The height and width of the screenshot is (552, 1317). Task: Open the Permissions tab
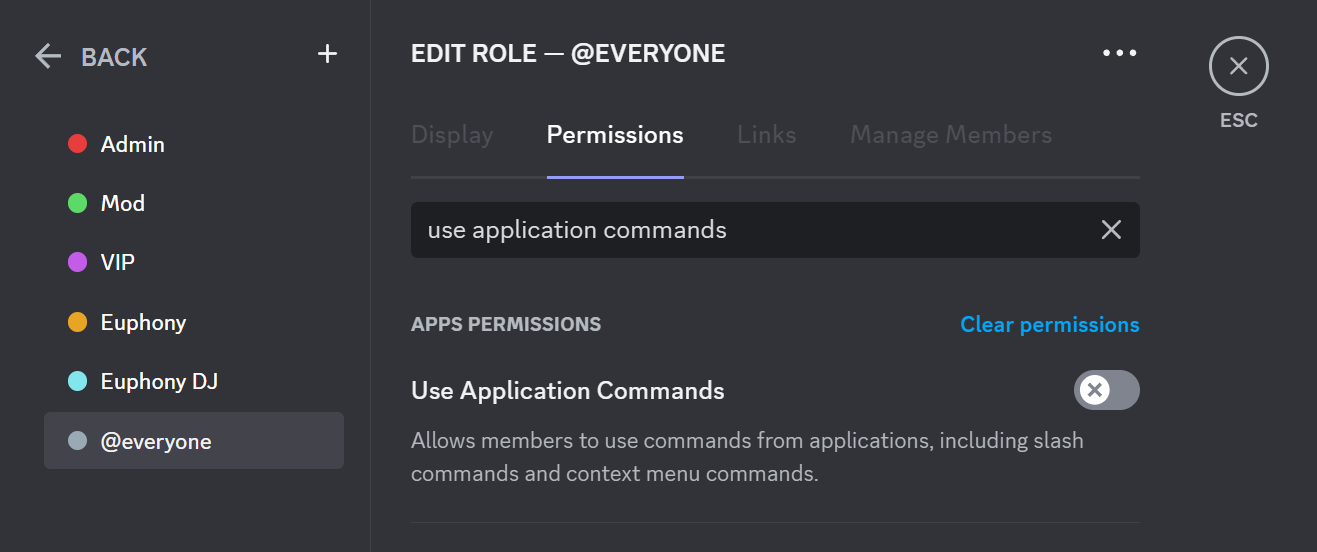tap(615, 134)
